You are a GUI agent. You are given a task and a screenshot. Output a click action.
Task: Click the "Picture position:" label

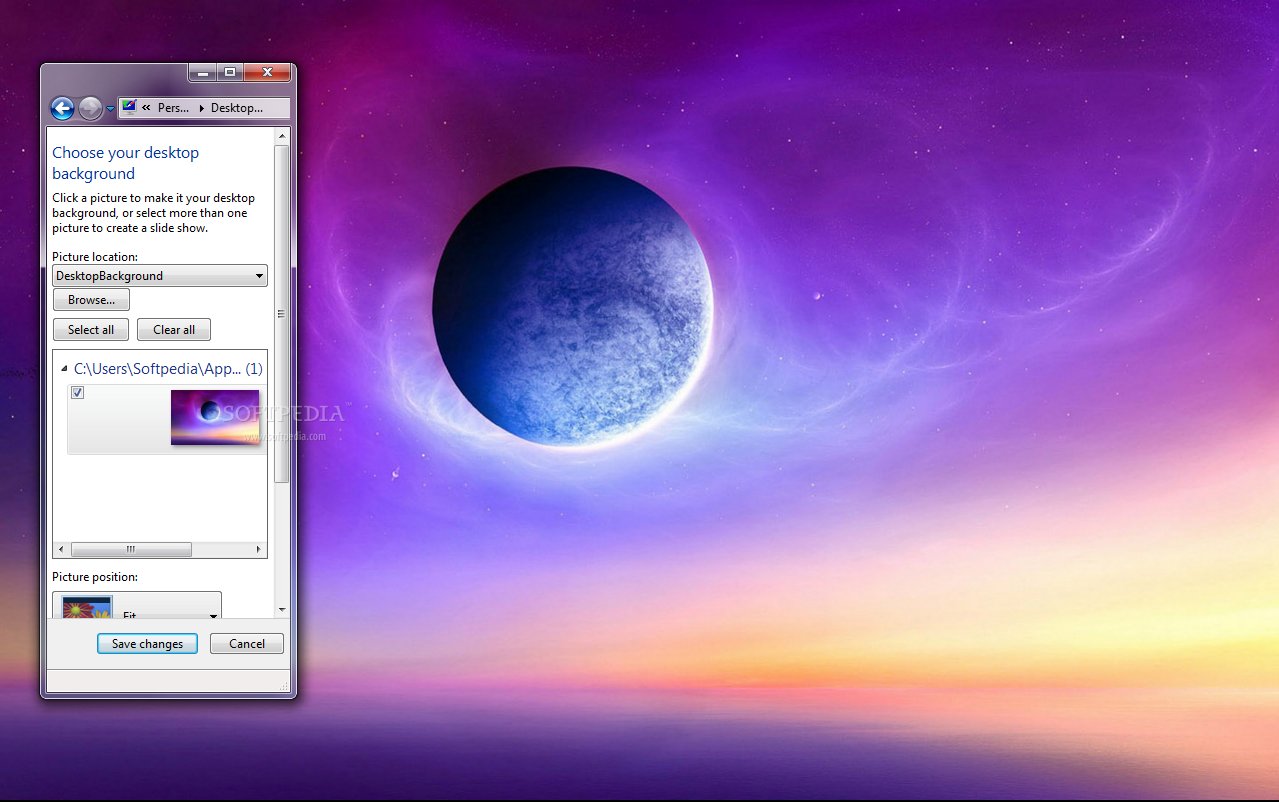point(95,577)
